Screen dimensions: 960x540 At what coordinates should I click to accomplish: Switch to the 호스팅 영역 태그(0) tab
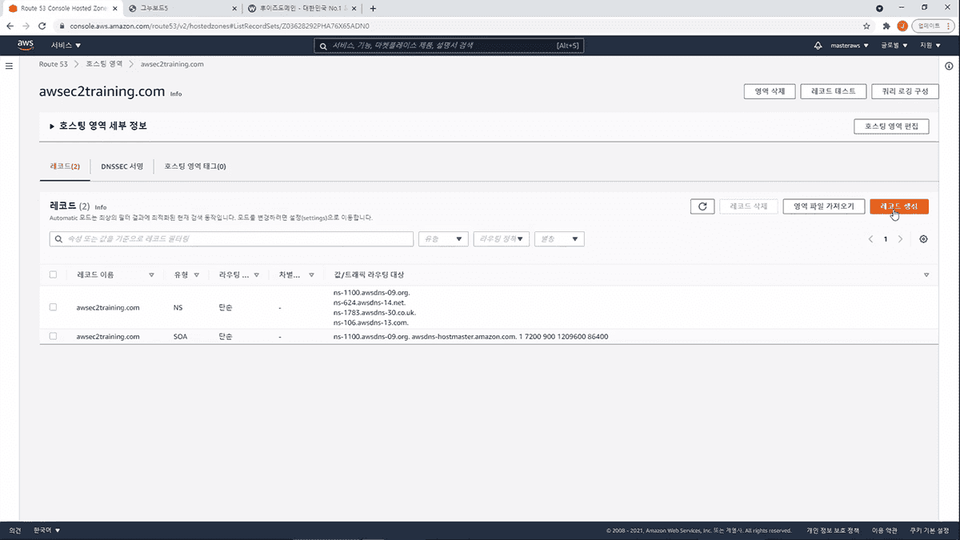click(x=195, y=167)
